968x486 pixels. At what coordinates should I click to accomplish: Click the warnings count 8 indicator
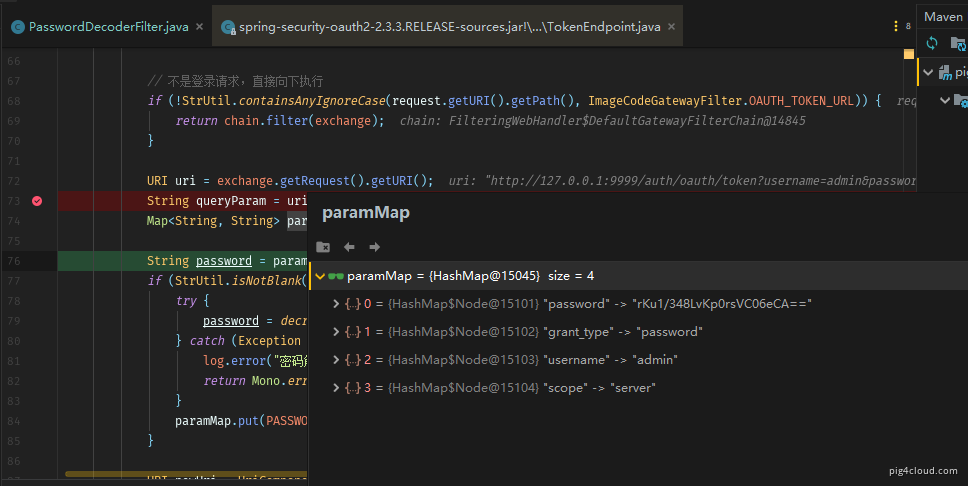pos(908,26)
